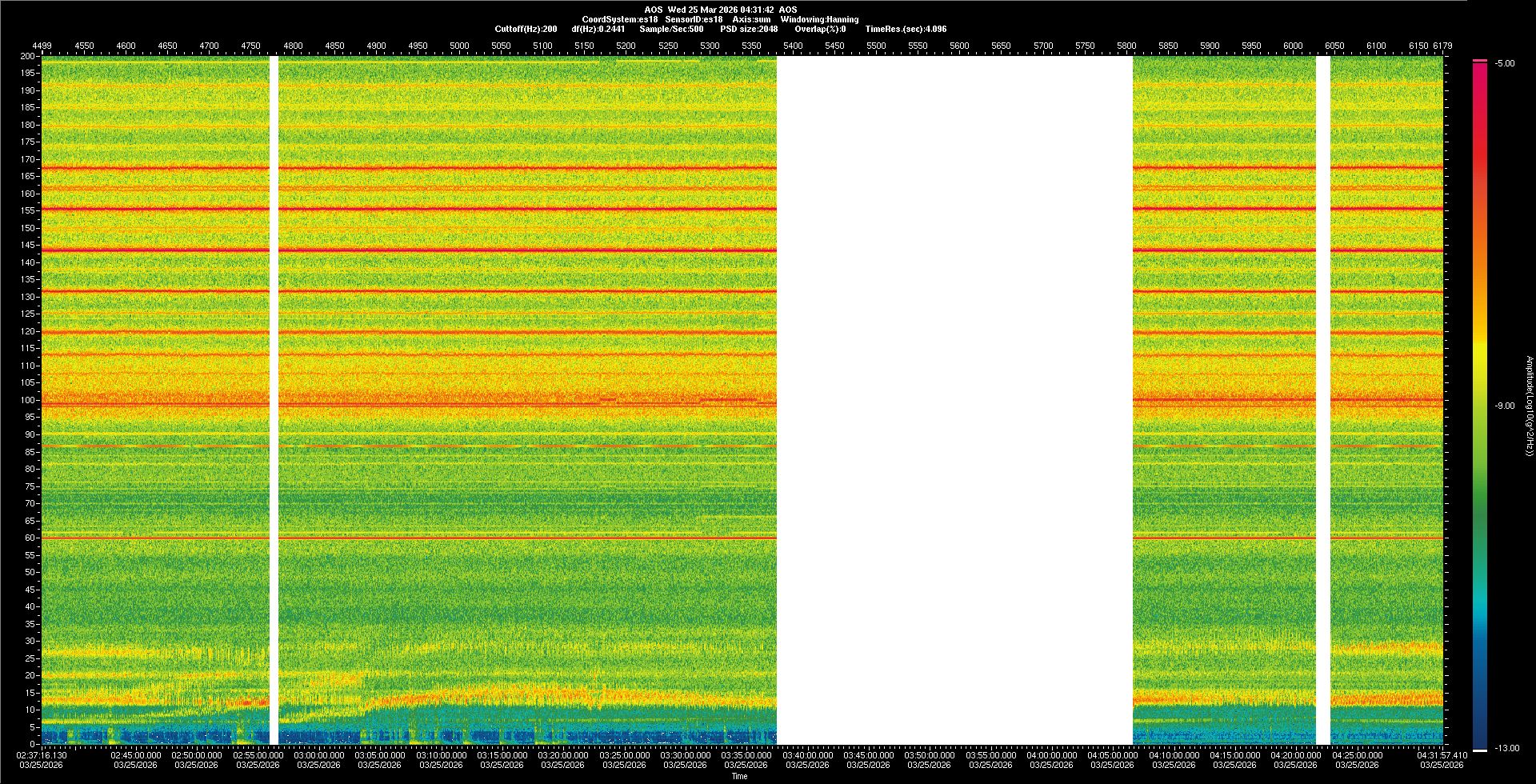
Task: Select the start timestamp 02:37:16.130
Action: (42, 754)
